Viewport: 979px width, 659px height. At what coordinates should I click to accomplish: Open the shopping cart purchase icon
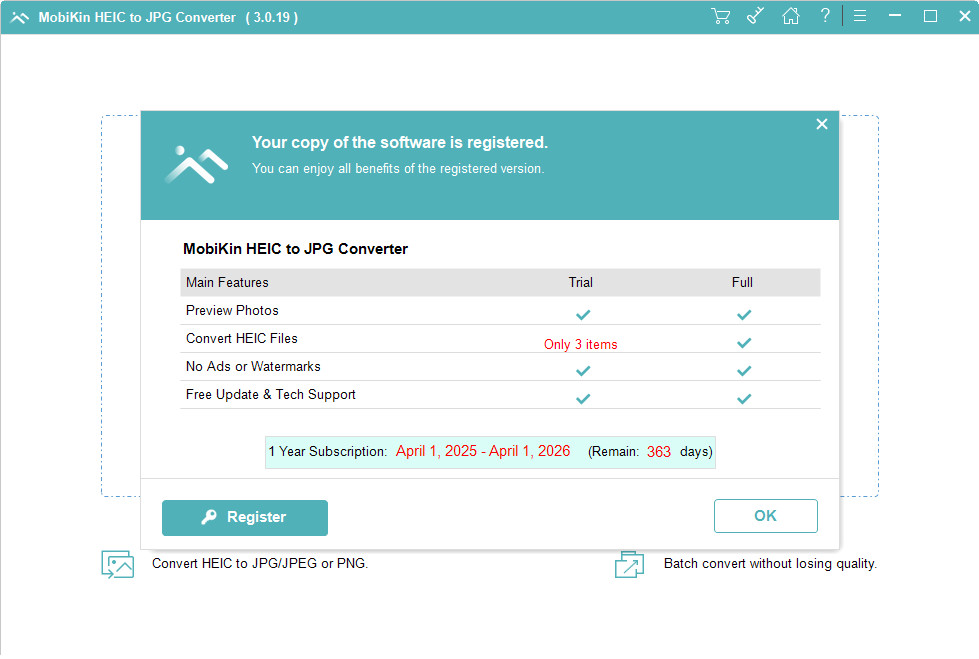point(721,16)
